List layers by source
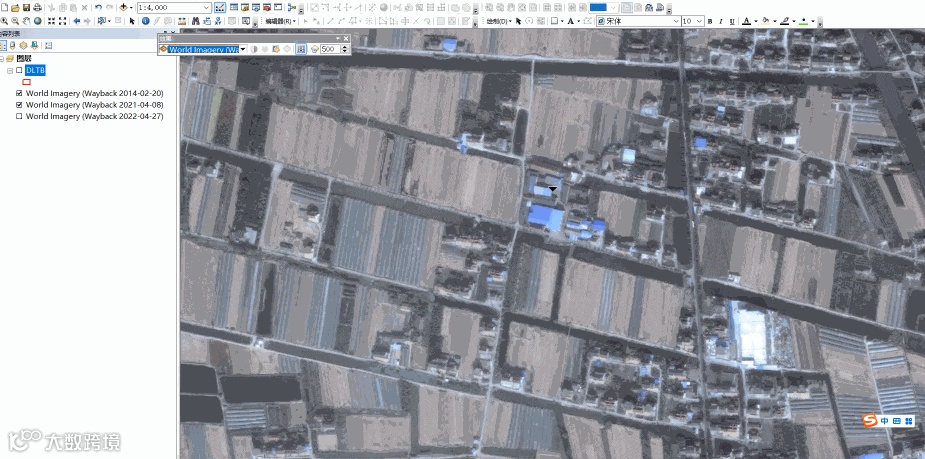Screen dimensions: 925x459 point(12,45)
